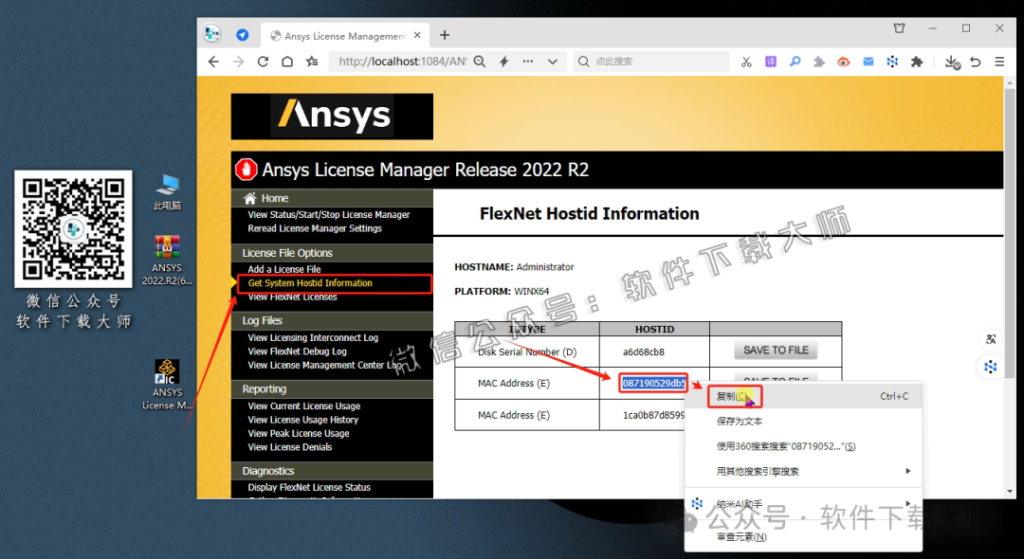Click the Ansys logo banner
This screenshot has width=1024, height=559.
332,116
